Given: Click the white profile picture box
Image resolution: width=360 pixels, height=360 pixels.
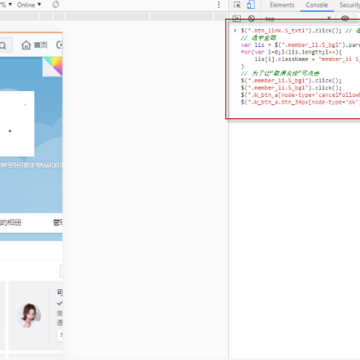Looking at the screenshot, I should pos(17,123).
